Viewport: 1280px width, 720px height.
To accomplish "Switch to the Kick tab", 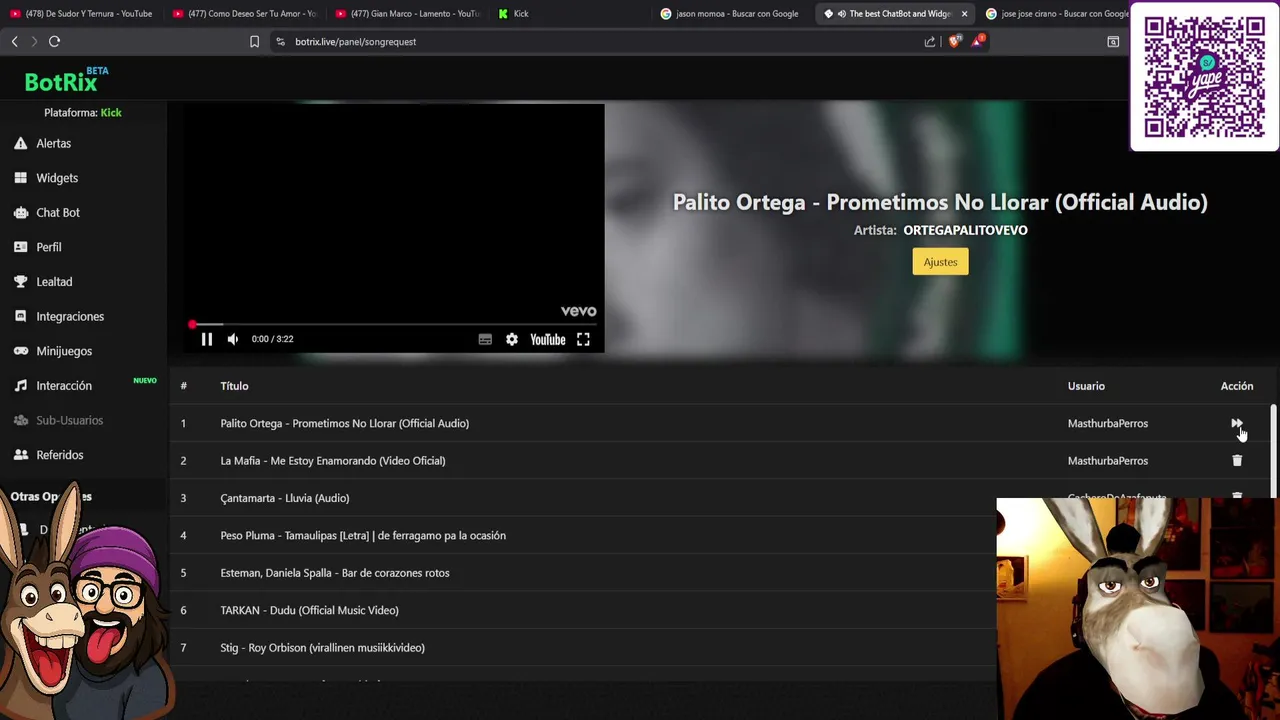I will click(570, 13).
